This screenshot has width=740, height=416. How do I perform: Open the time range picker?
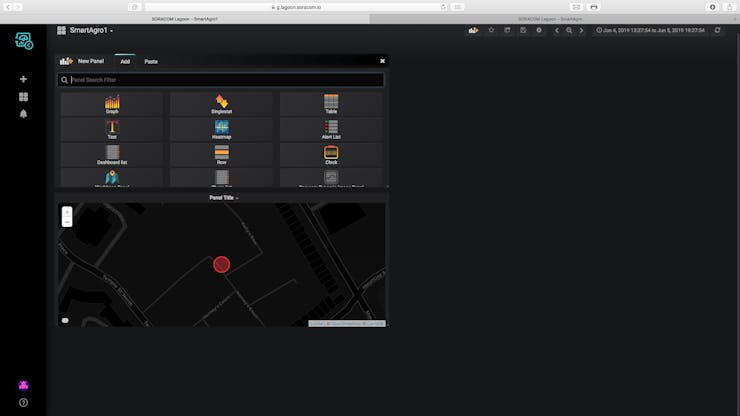click(x=650, y=30)
